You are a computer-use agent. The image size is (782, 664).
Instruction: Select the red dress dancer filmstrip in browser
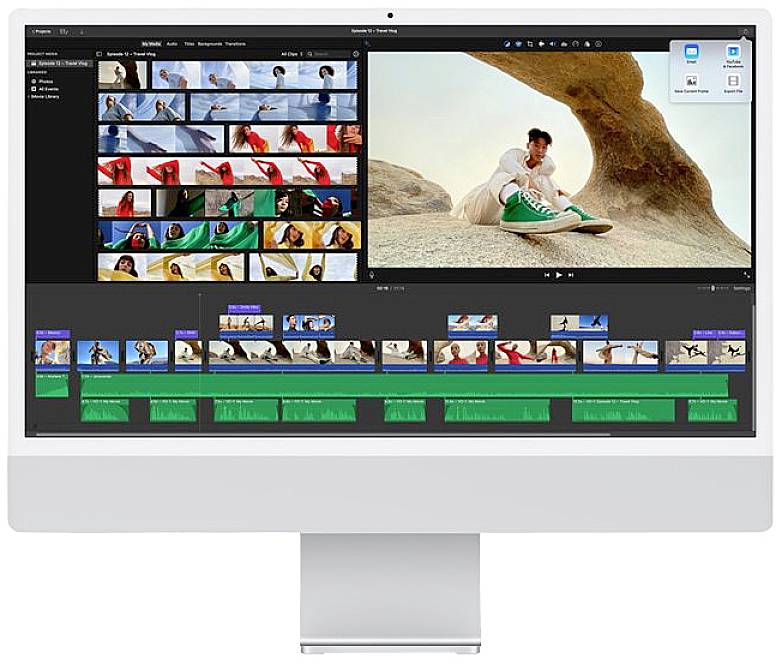tap(227, 172)
